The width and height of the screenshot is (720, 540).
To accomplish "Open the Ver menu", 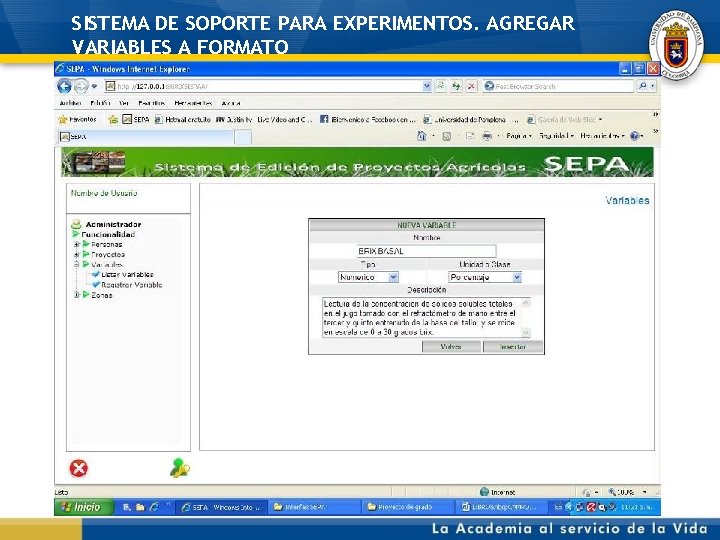I will pyautogui.click(x=124, y=103).
